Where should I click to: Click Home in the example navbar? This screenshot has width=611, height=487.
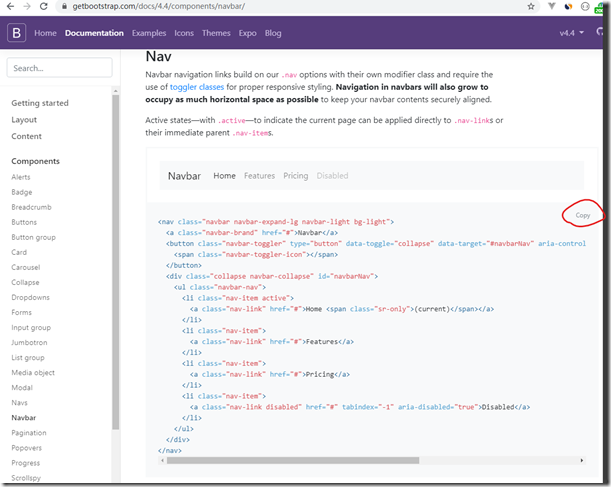click(x=224, y=176)
